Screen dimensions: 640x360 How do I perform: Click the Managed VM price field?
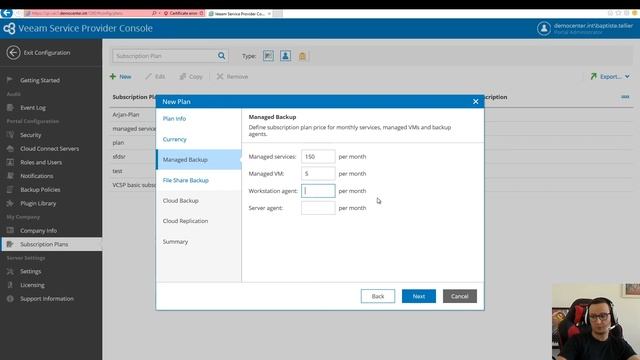[318, 173]
